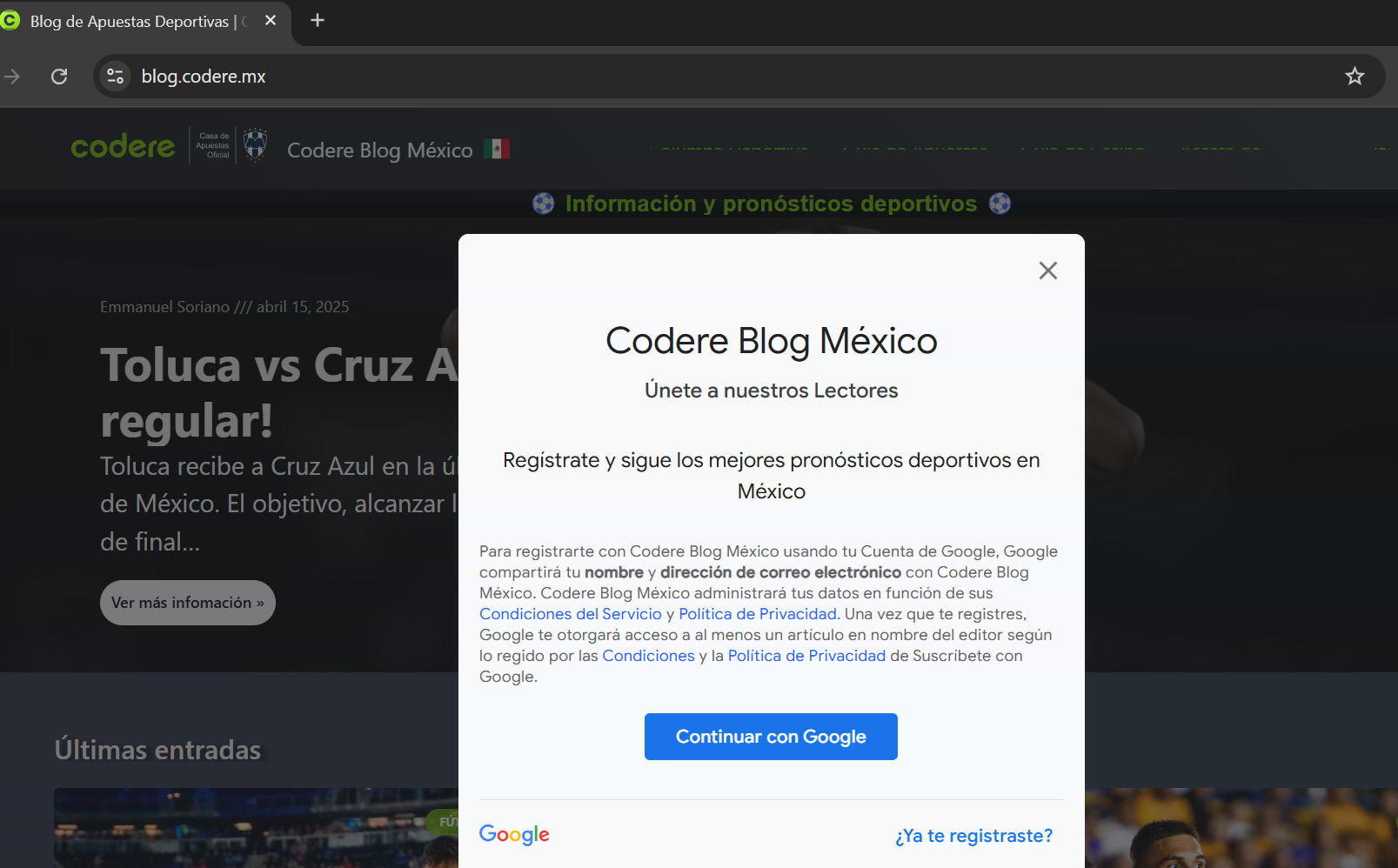Open the Guía de Apuestas navigation menu
Viewport: 1398px width, 868px height.
click(x=916, y=149)
